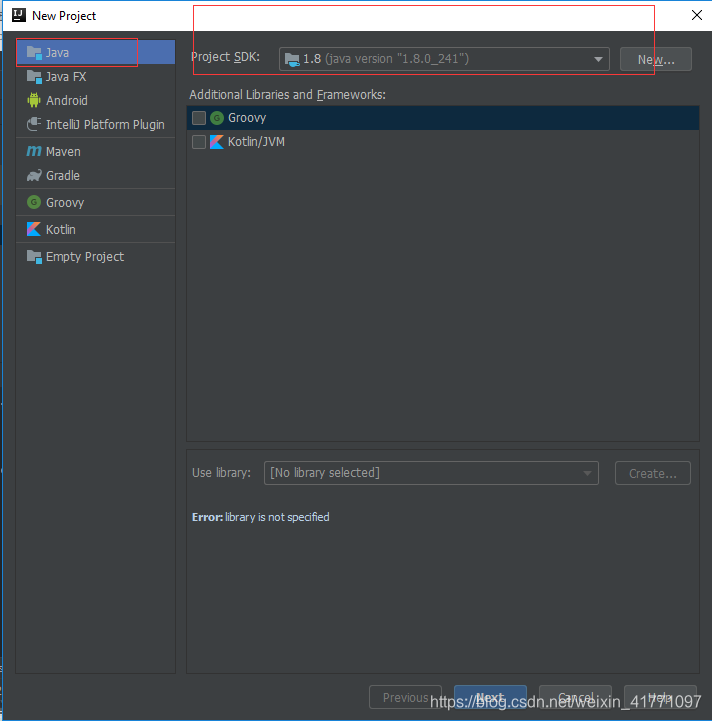Click 'Error: library is not specified' text
This screenshot has height=721, width=712.
(260, 517)
